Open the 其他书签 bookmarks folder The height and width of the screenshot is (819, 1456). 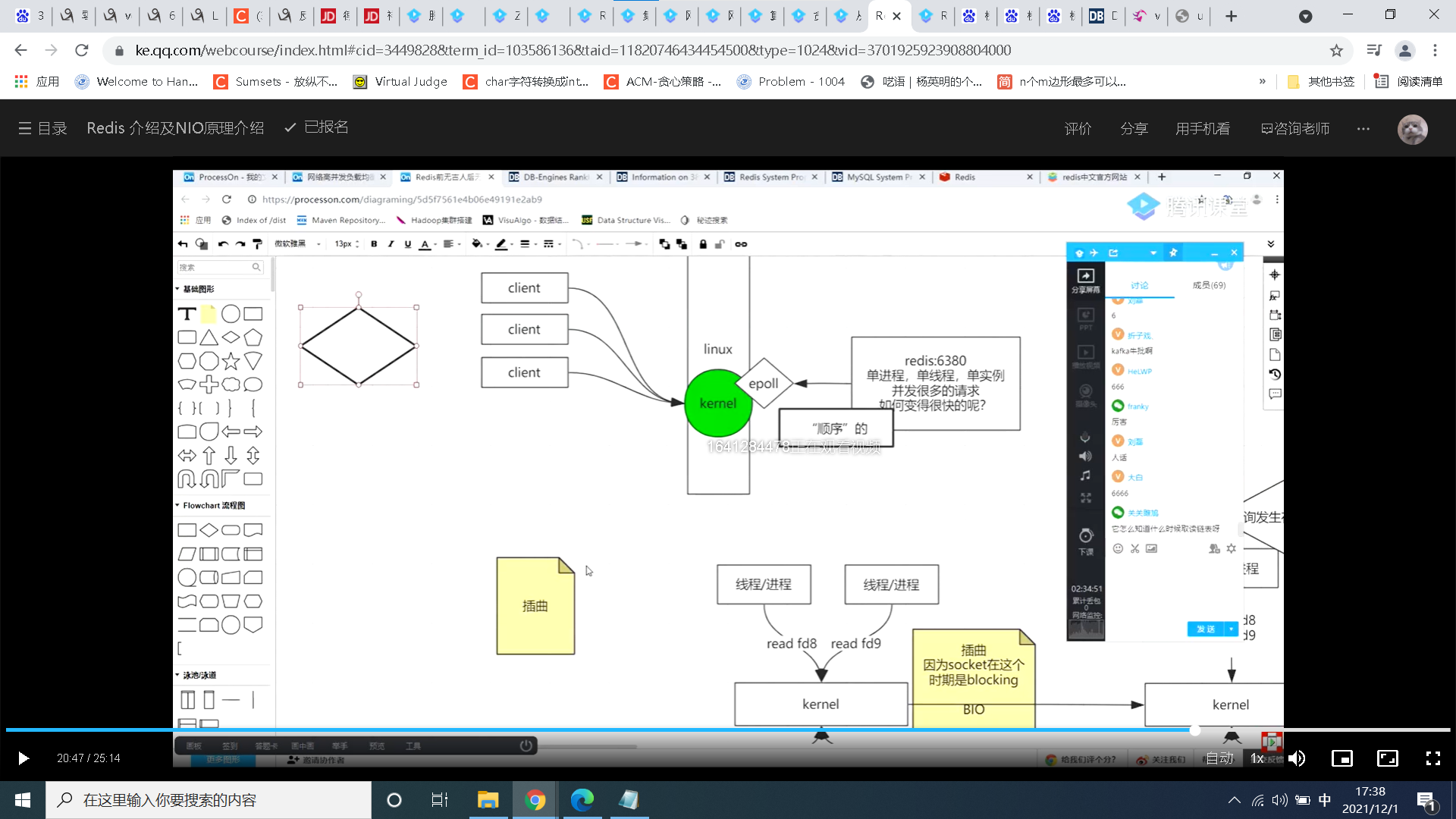pos(1322,81)
